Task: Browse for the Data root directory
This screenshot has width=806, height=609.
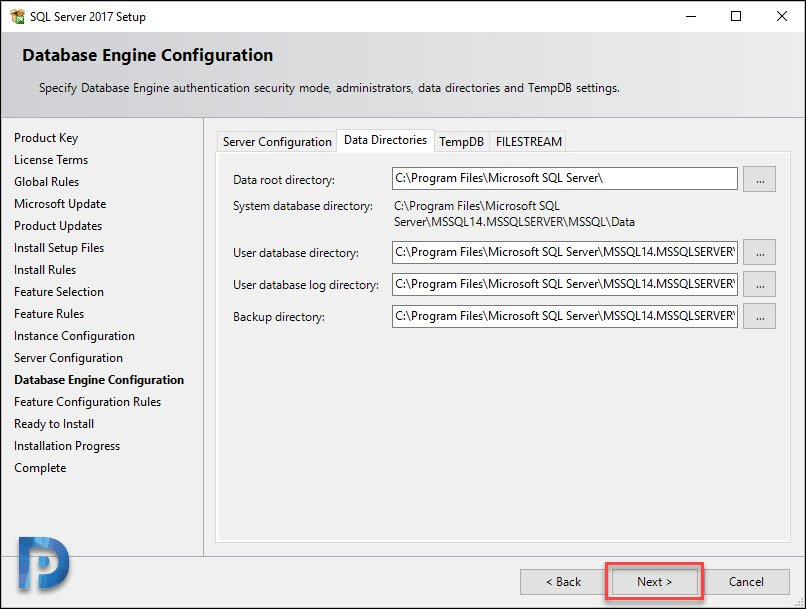Action: 759,179
